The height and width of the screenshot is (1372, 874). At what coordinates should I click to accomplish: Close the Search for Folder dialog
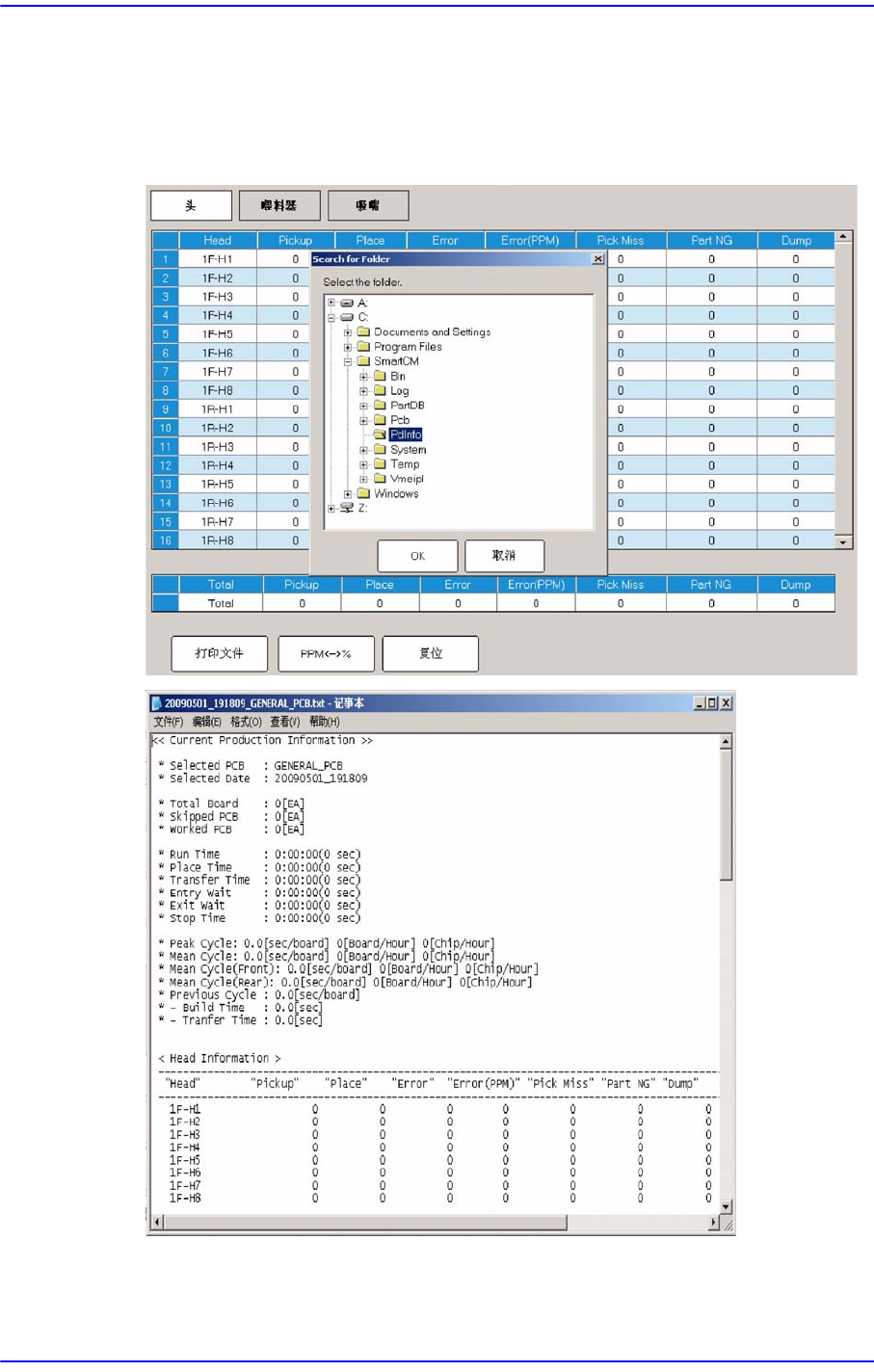pos(597,259)
